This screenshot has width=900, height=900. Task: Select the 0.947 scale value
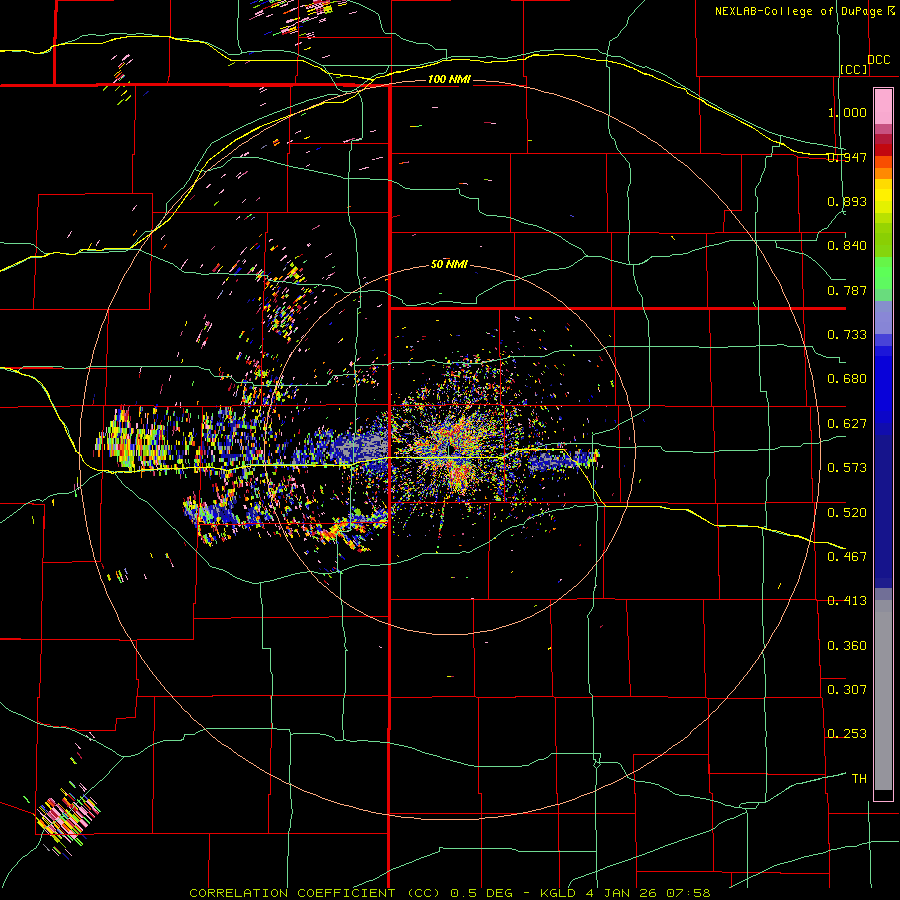click(847, 157)
